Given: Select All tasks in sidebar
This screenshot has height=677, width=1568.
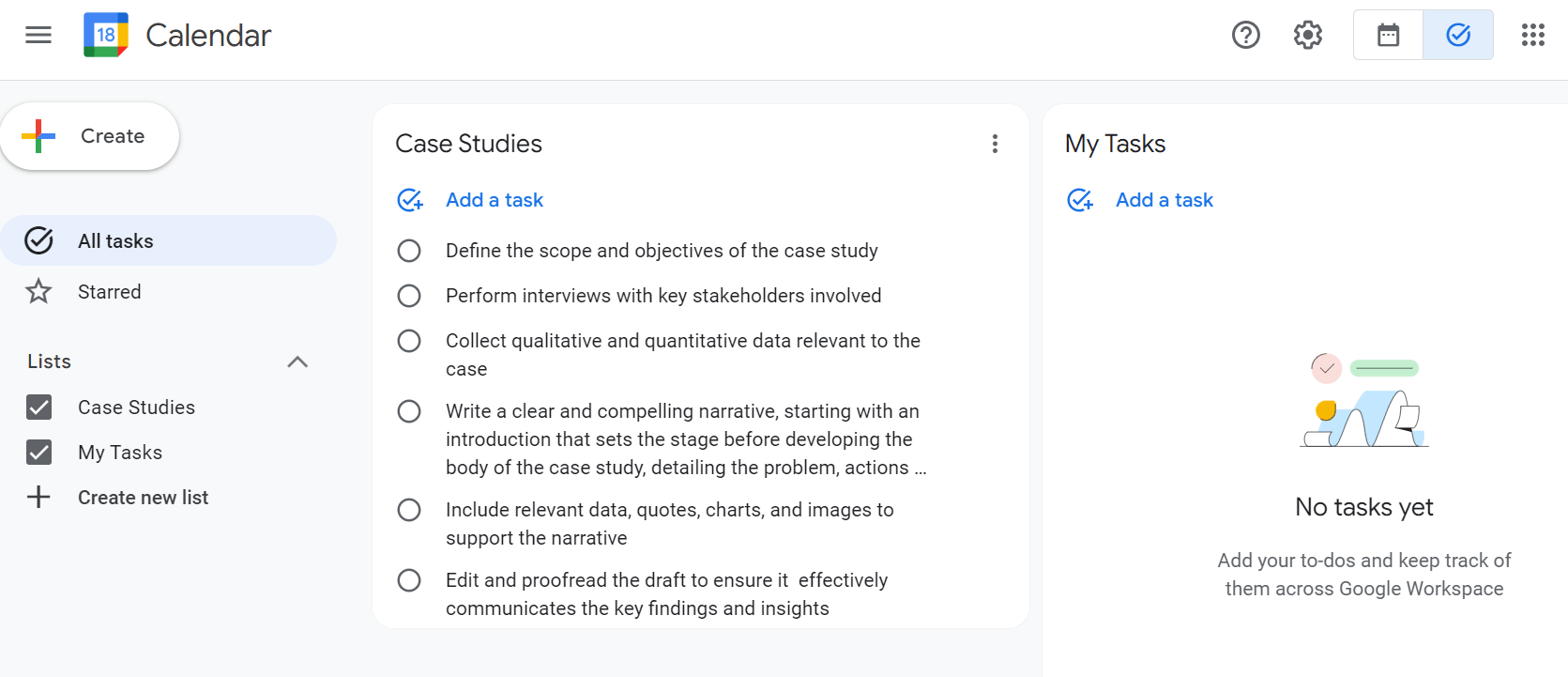Looking at the screenshot, I should click(x=115, y=241).
